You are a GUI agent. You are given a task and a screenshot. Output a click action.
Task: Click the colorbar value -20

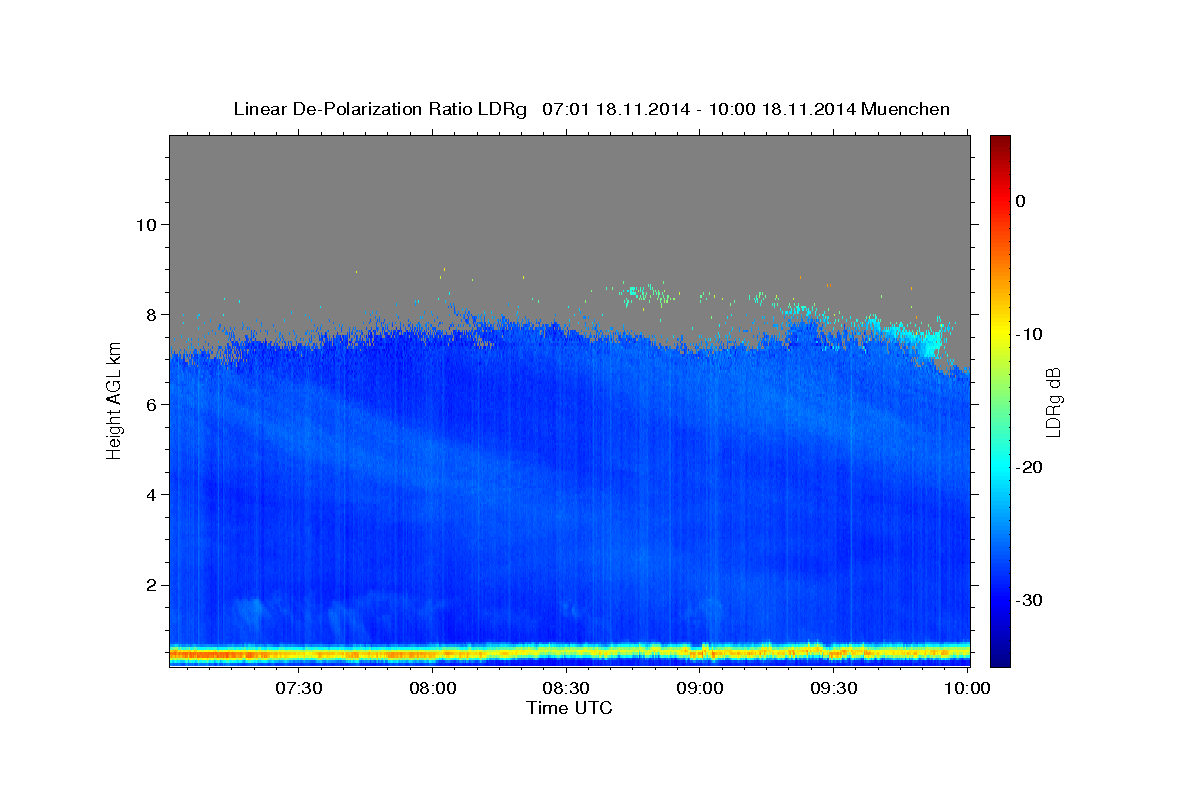coord(1028,467)
